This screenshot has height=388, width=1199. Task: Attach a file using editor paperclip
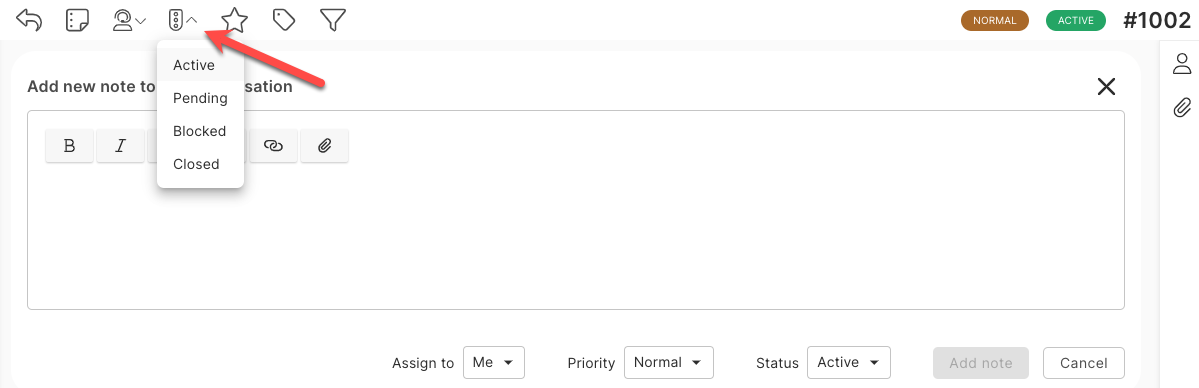[324, 145]
